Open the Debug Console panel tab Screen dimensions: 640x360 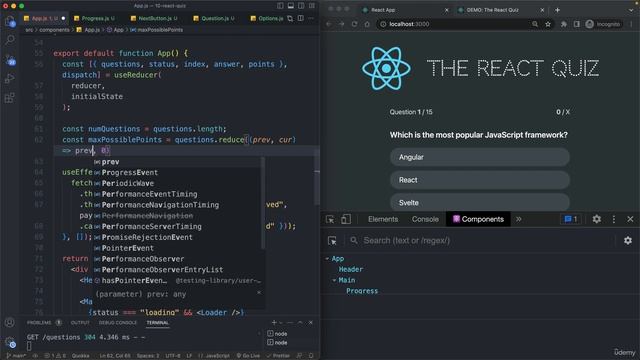[118, 322]
